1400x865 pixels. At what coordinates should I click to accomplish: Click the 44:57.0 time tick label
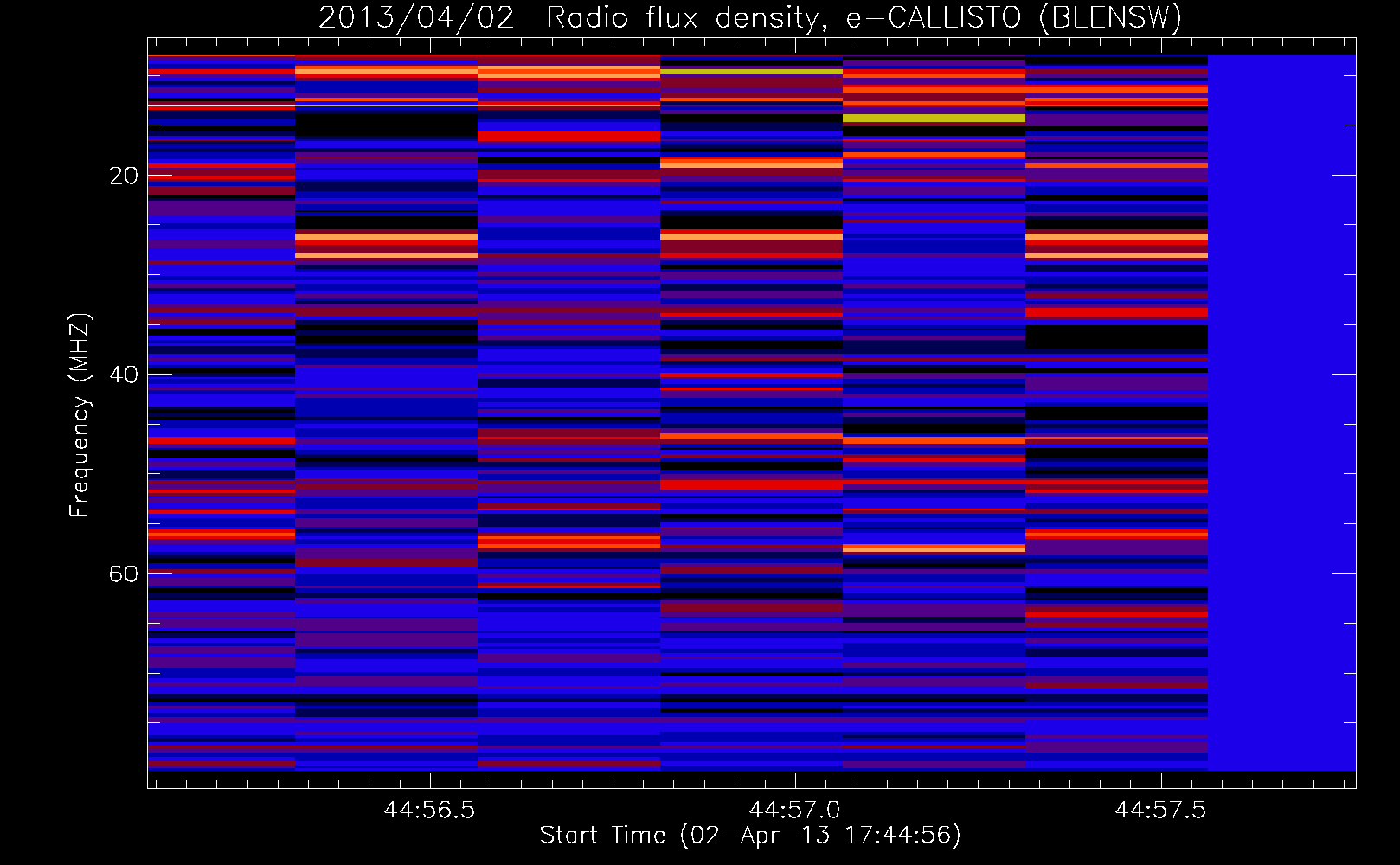click(x=794, y=810)
